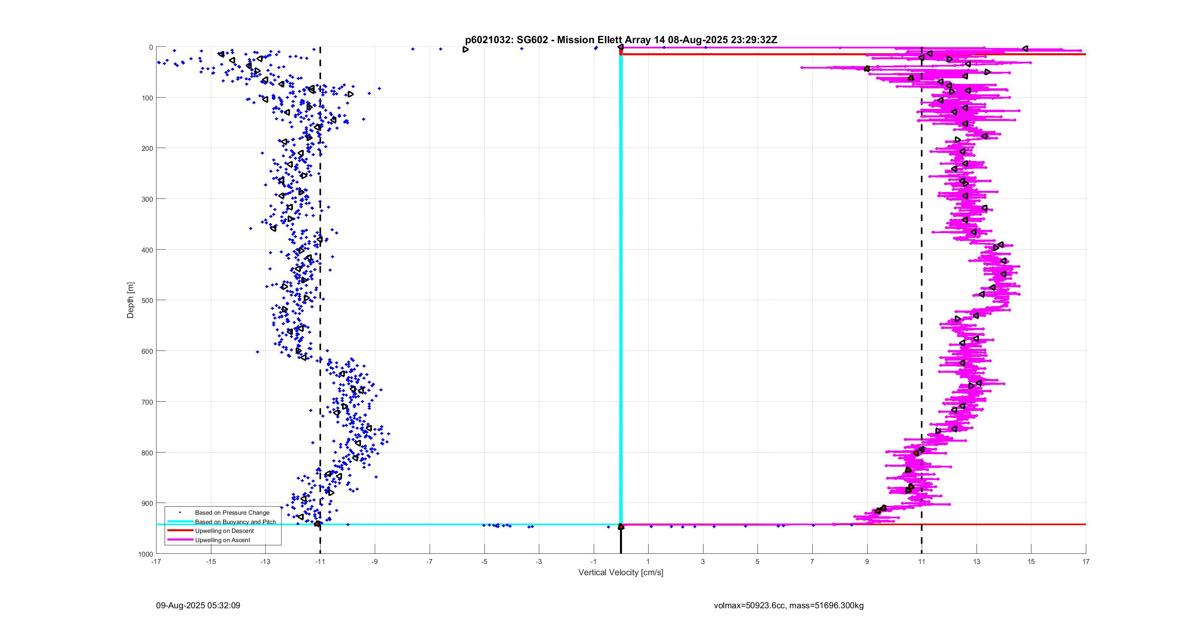Select the 'Vertical Velocity [cm/s]' x-axis label

click(x=621, y=573)
